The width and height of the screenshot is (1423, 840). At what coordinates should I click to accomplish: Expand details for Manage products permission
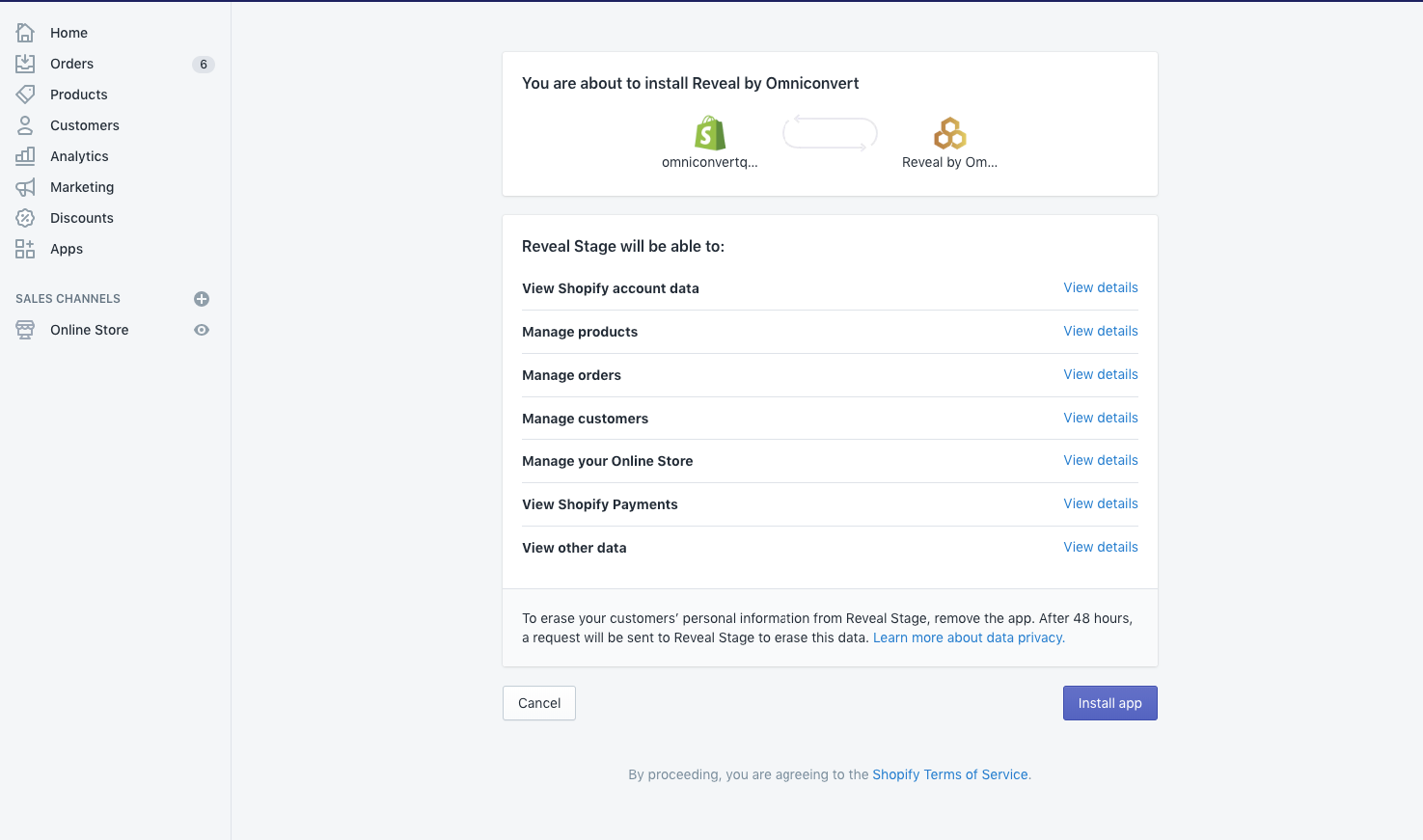click(x=1101, y=331)
